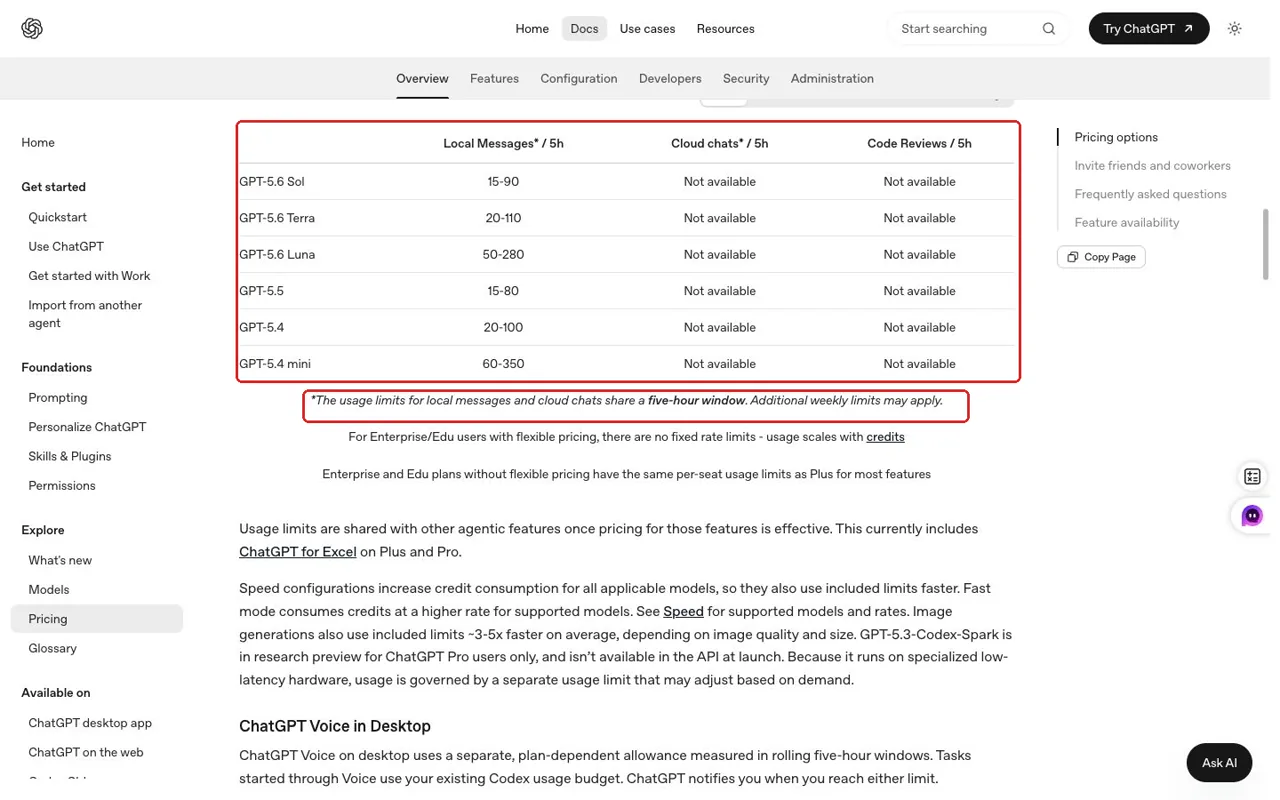The height and width of the screenshot is (800, 1280).
Task: Go to Models in the sidebar
Action: point(48,590)
